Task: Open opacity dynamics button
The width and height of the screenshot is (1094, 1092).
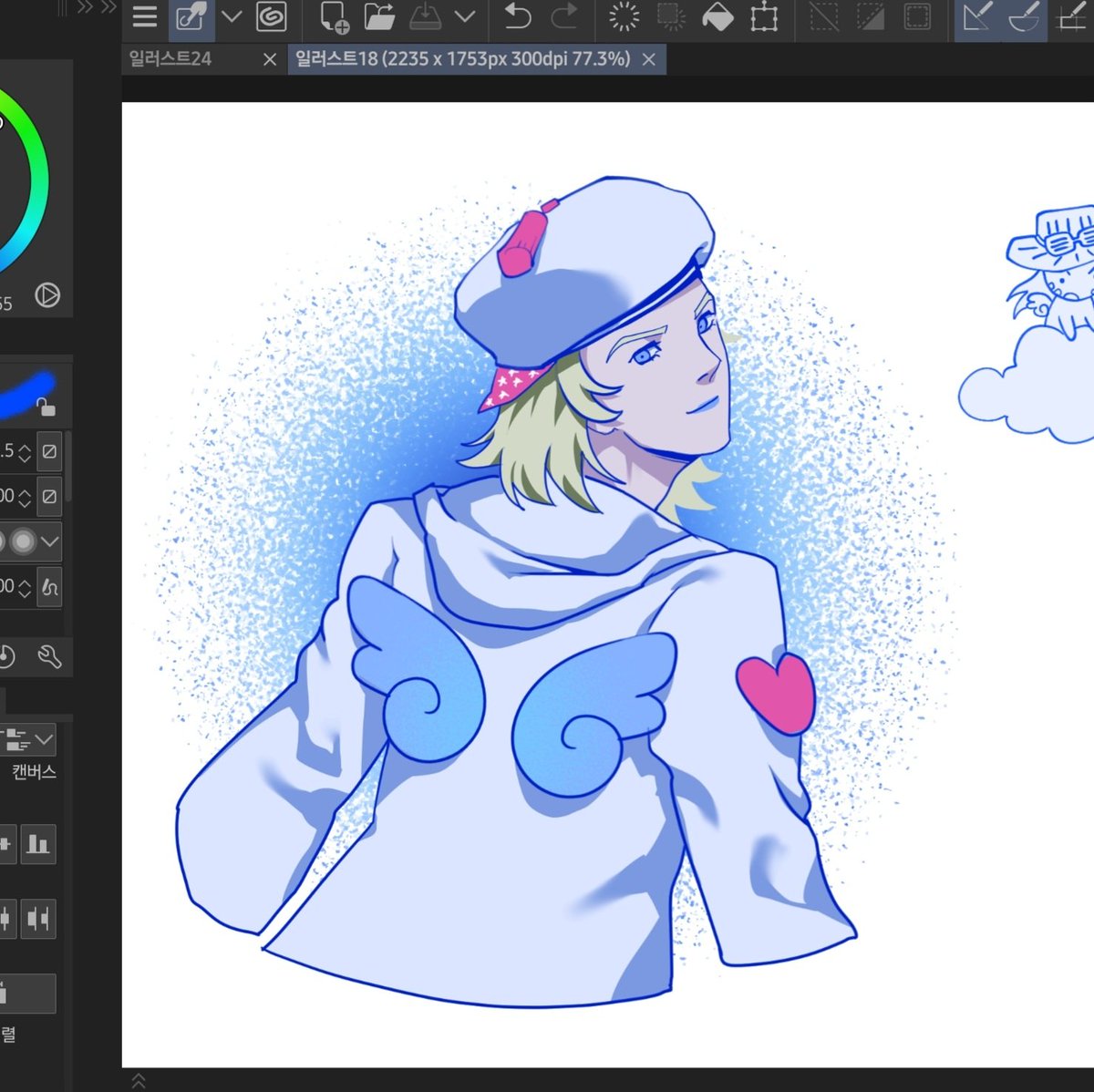Action: click(x=49, y=496)
